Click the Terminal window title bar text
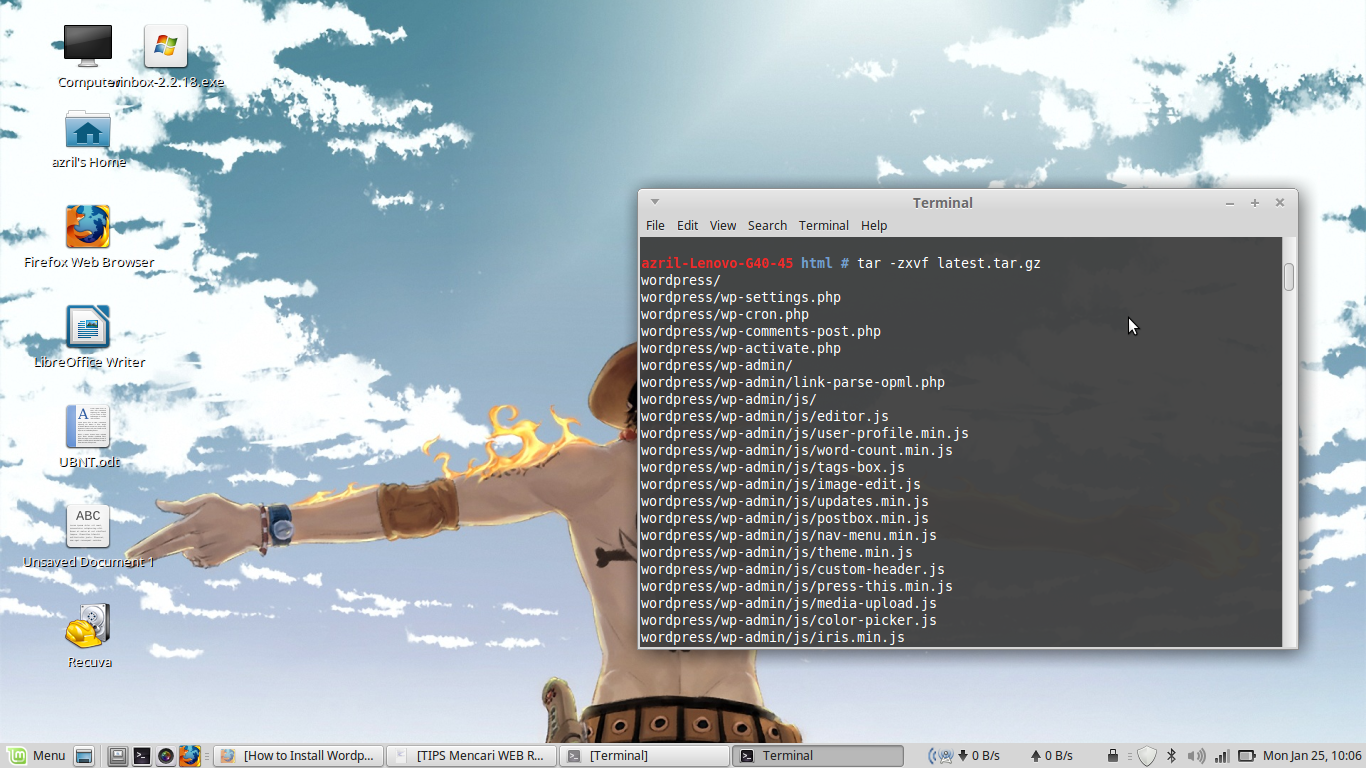The height and width of the screenshot is (768, 1366). point(942,203)
